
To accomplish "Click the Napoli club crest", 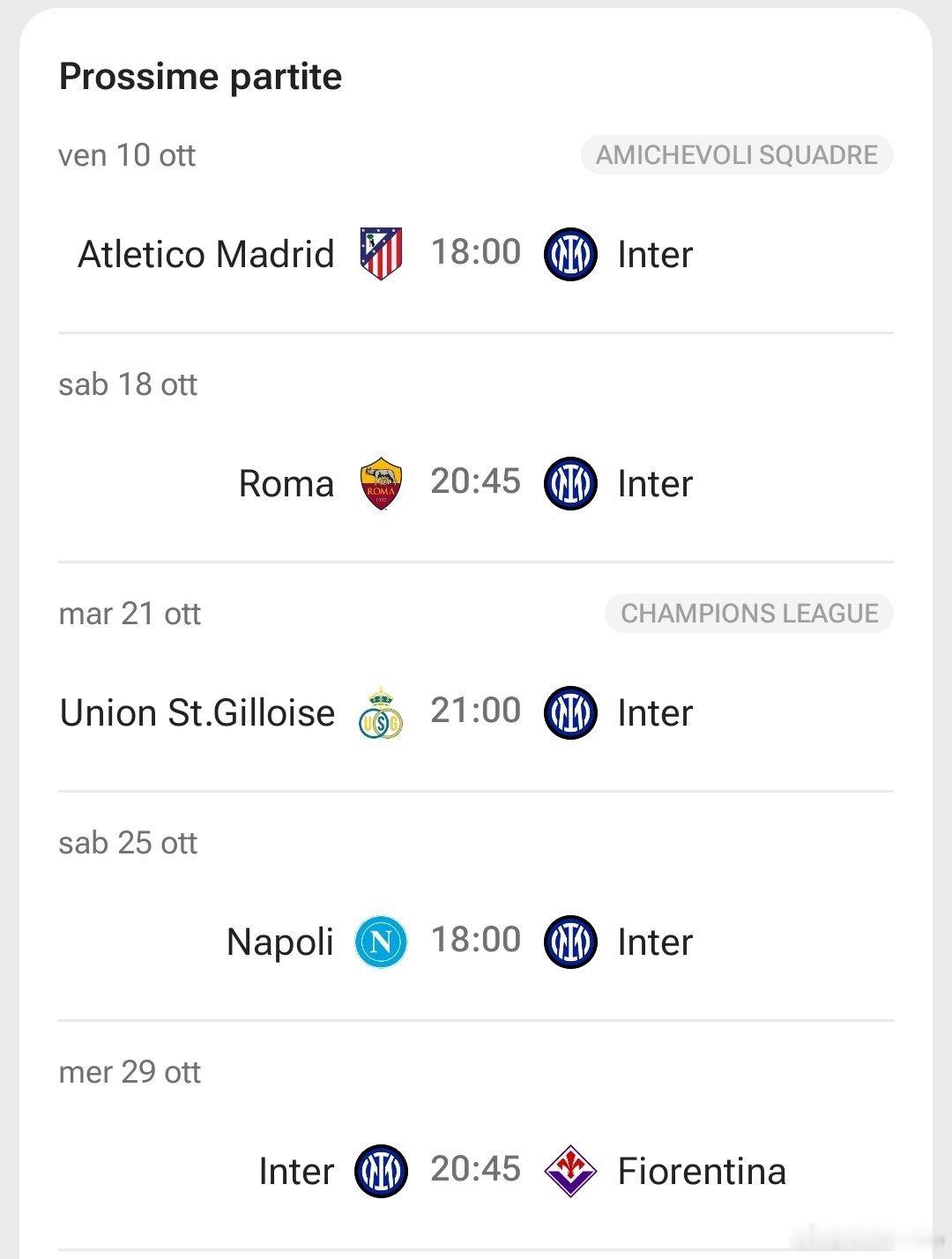I will point(381,942).
